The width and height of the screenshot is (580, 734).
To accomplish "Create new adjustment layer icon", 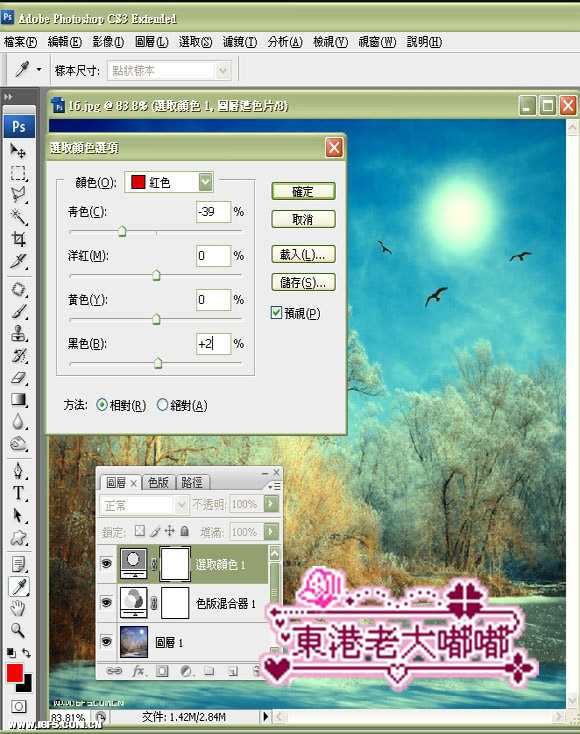I will [x=186, y=671].
